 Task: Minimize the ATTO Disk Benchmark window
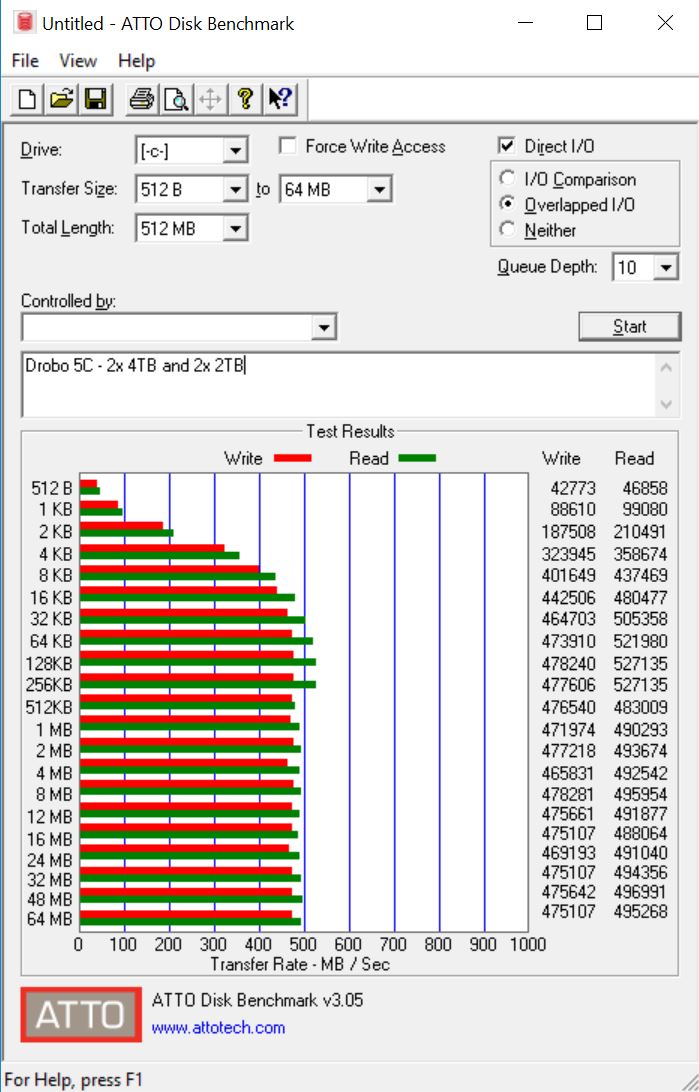526,23
